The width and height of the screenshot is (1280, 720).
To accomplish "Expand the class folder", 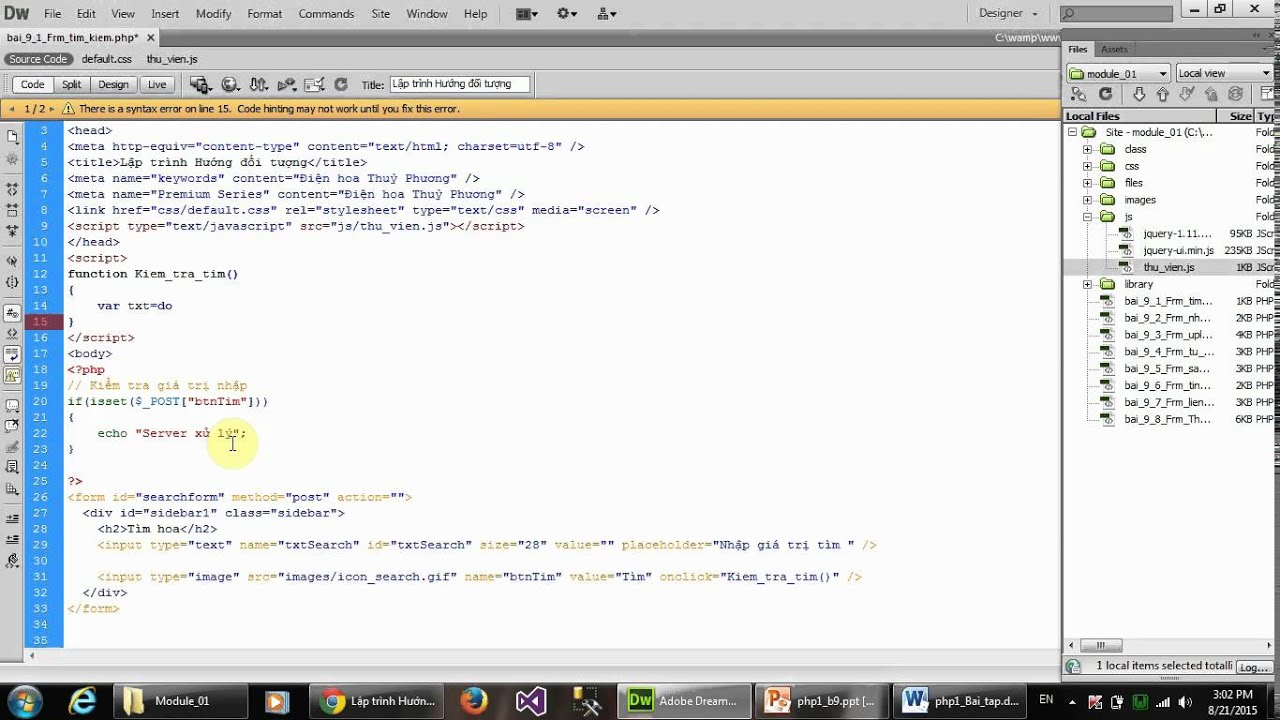I will (x=1088, y=149).
